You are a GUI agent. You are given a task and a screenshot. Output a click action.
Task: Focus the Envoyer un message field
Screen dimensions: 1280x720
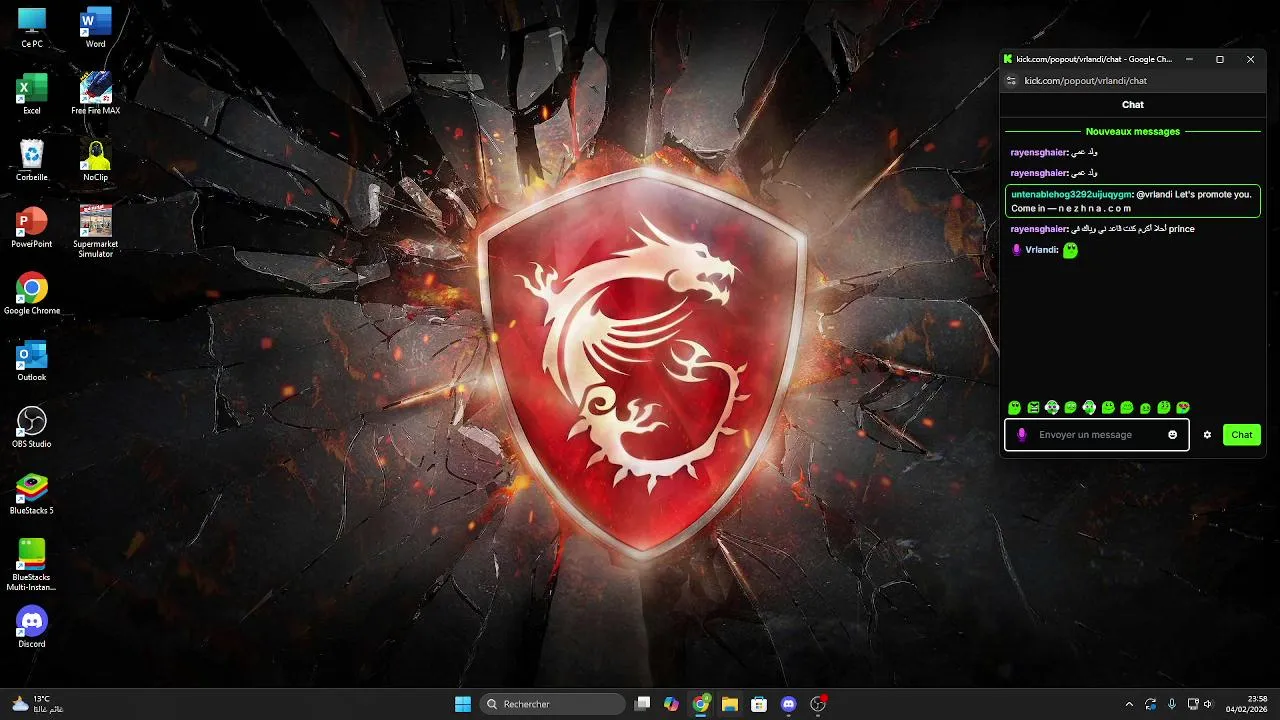[1097, 435]
